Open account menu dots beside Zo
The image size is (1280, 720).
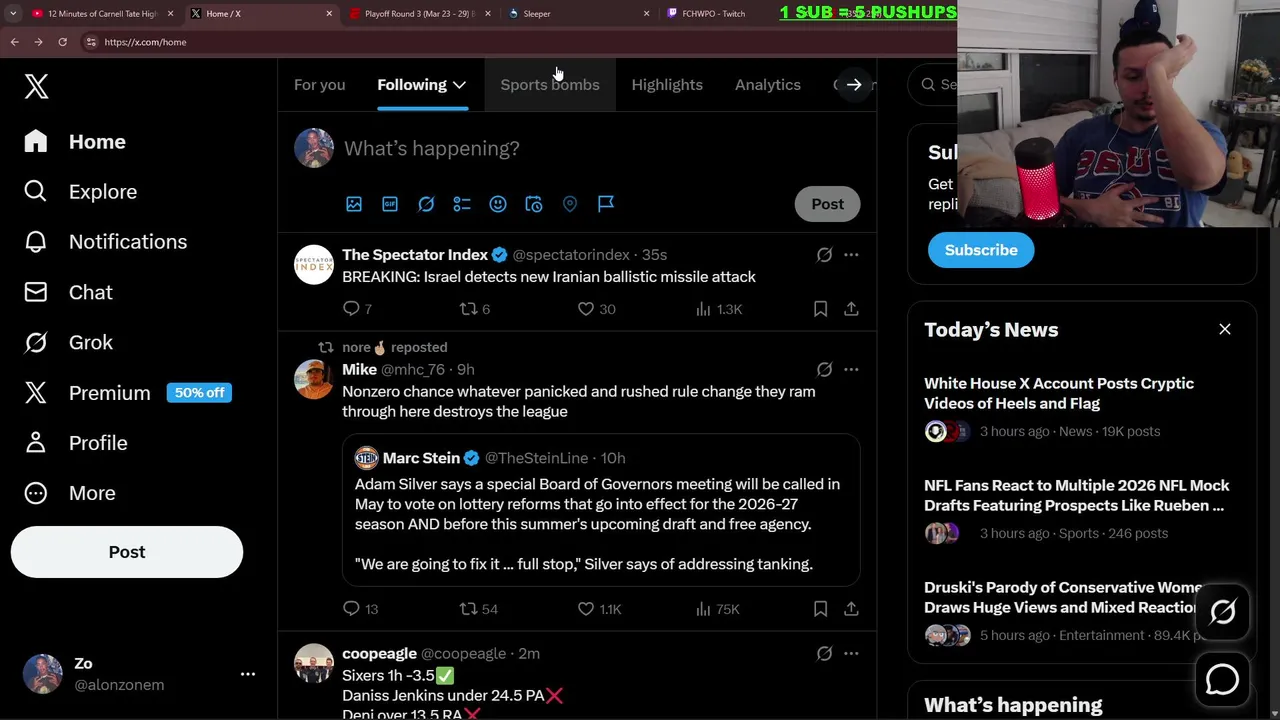248,675
